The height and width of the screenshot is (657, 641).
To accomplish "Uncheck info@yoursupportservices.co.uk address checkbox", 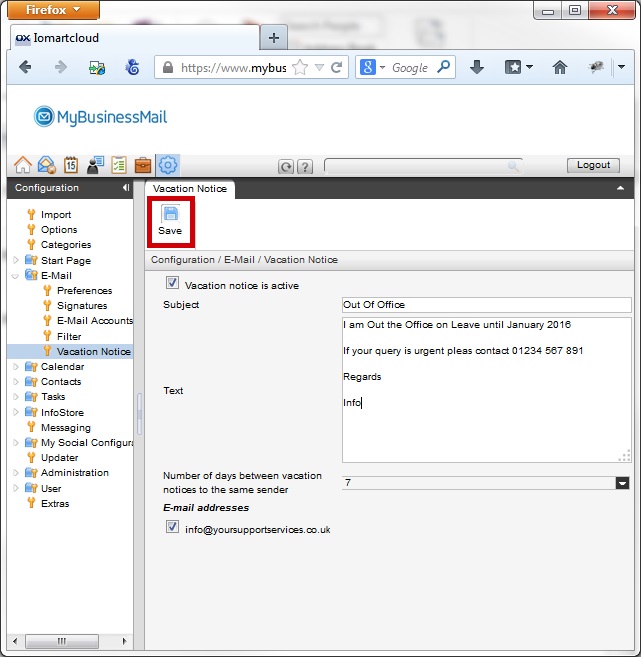I will coord(173,528).
